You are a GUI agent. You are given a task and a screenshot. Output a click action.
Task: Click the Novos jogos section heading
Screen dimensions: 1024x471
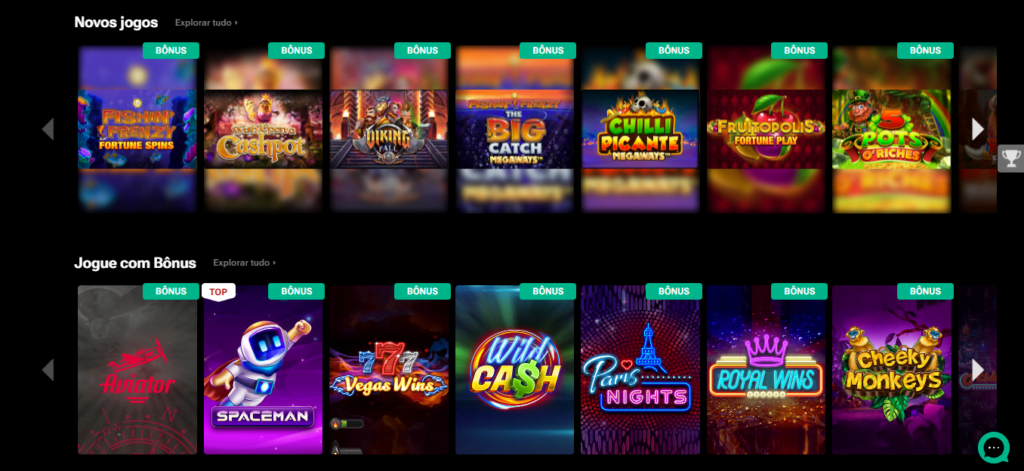click(116, 22)
